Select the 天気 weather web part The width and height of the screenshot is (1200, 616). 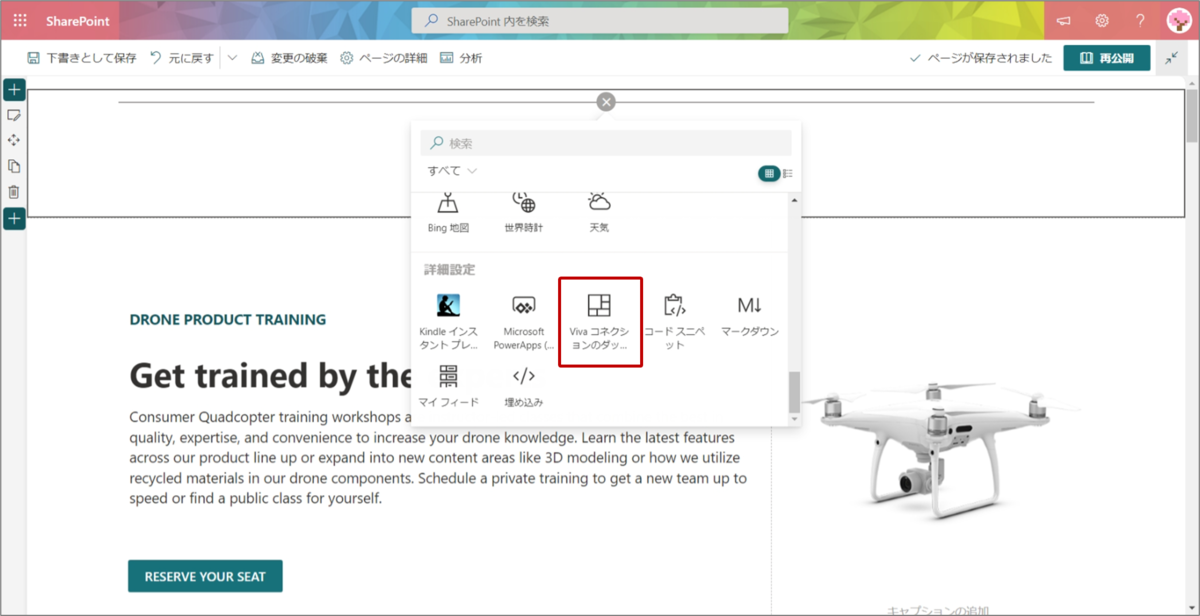599,212
